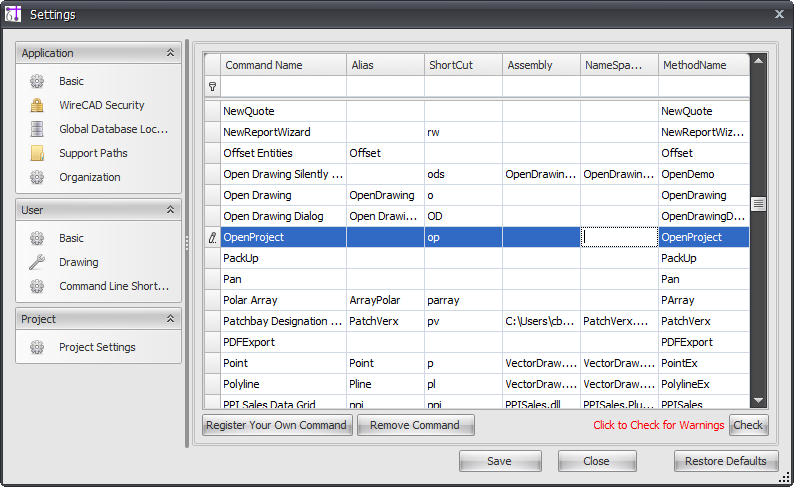Select the NewReportWizard command cell
Viewport: 794px width, 487px height.
point(284,132)
